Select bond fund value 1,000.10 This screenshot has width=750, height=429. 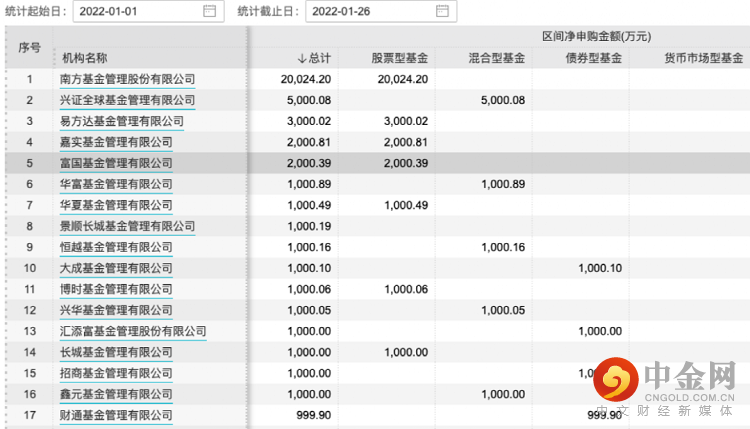(x=600, y=269)
